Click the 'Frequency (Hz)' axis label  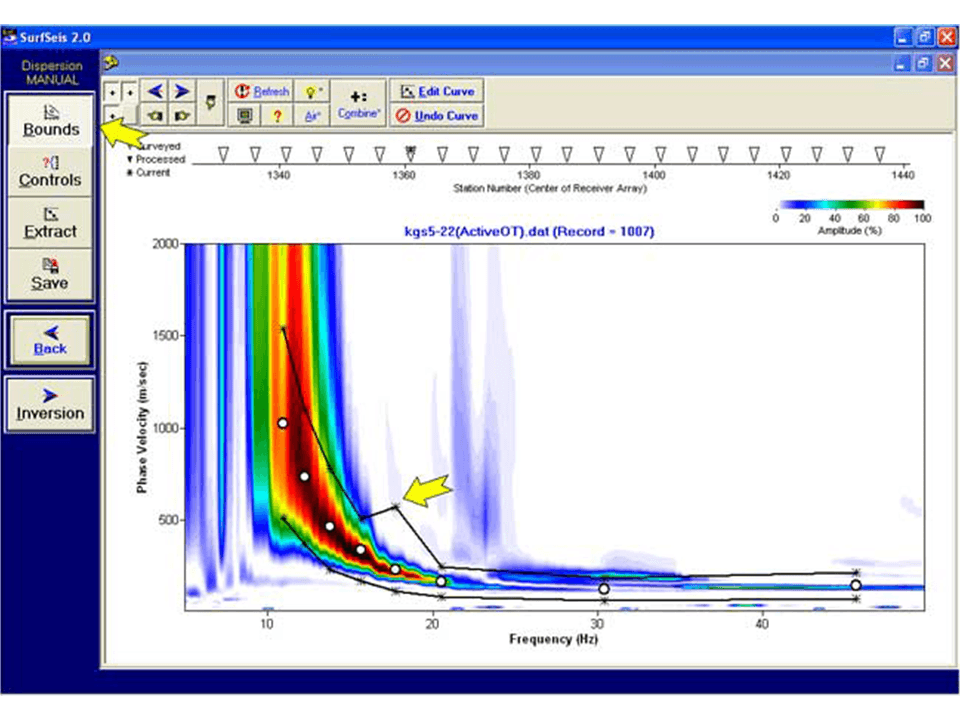click(553, 639)
